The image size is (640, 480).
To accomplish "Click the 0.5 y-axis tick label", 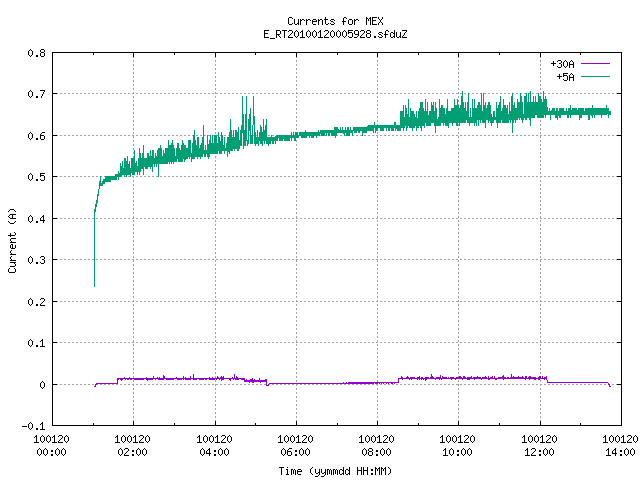I will click(36, 177).
